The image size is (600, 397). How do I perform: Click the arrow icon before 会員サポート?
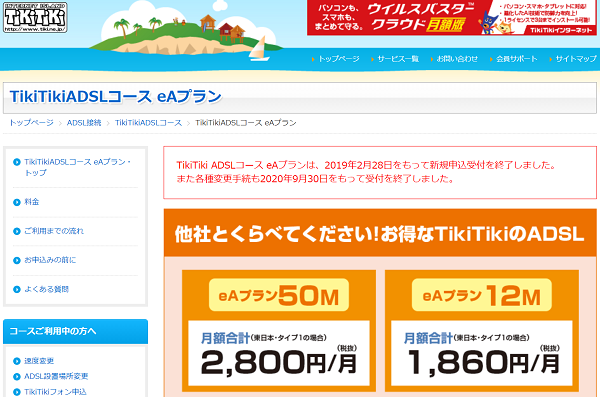pyautogui.click(x=491, y=59)
